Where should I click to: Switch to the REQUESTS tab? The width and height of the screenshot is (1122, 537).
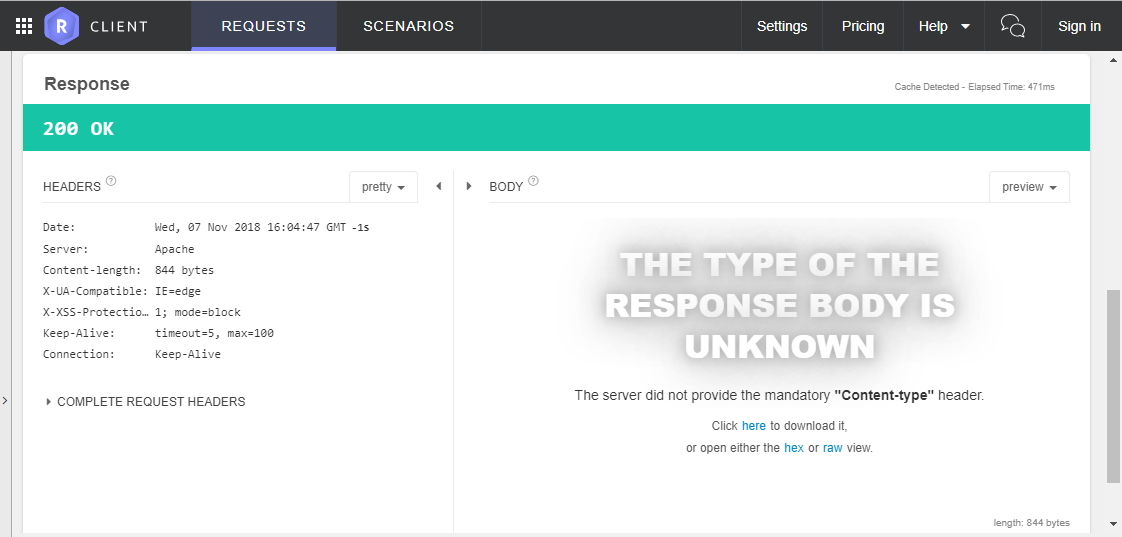click(264, 26)
